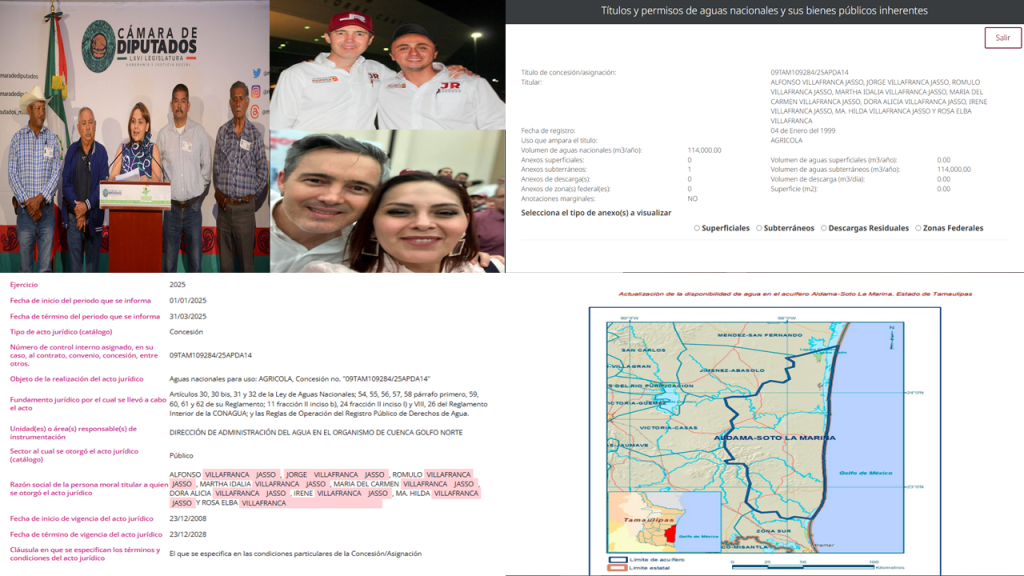Select the Subterráneos anexo option
1024x576 pixels.
[x=759, y=228]
